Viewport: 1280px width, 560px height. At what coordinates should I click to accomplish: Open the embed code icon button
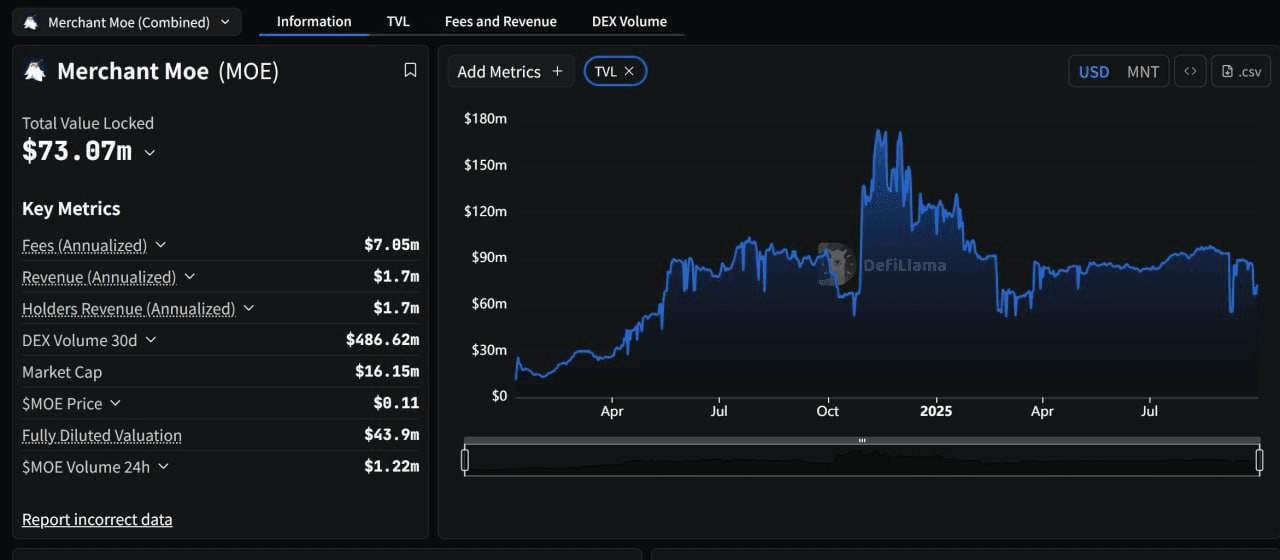point(1190,71)
